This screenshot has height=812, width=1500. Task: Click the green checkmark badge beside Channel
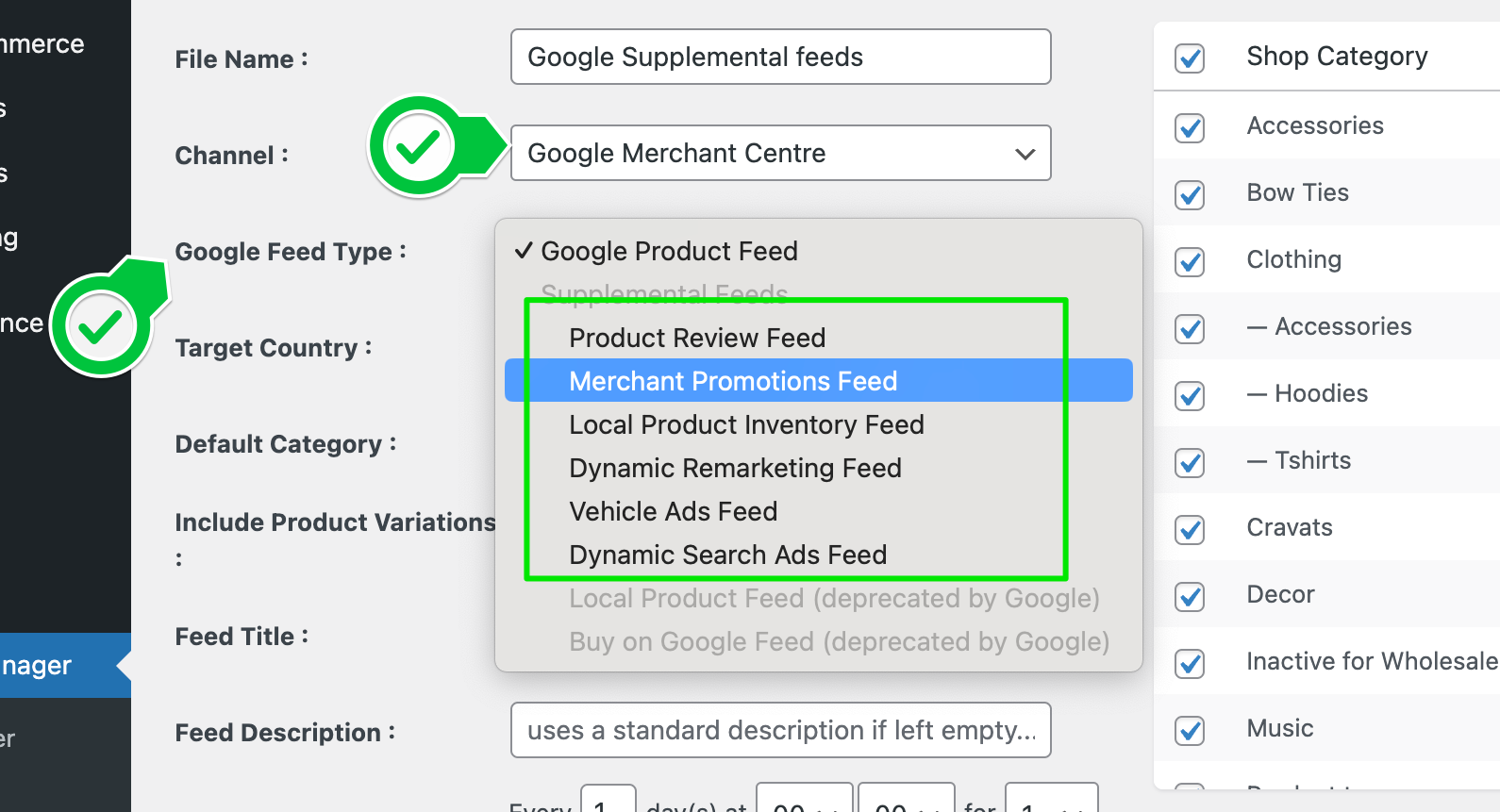(418, 147)
